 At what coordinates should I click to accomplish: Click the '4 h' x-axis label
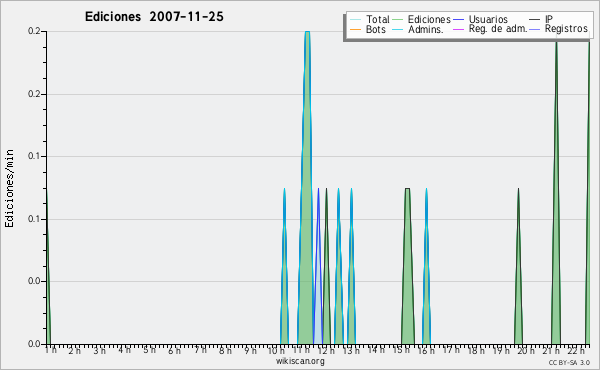click(x=124, y=350)
